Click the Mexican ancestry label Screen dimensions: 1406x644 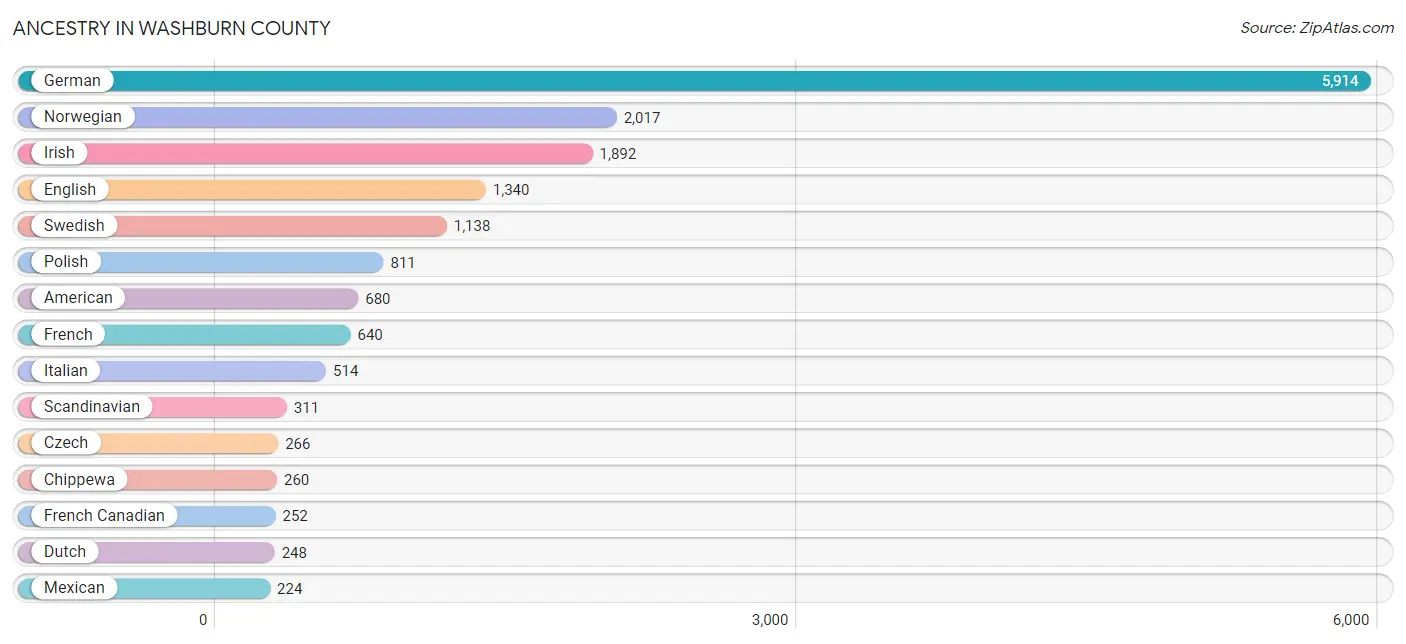74,587
